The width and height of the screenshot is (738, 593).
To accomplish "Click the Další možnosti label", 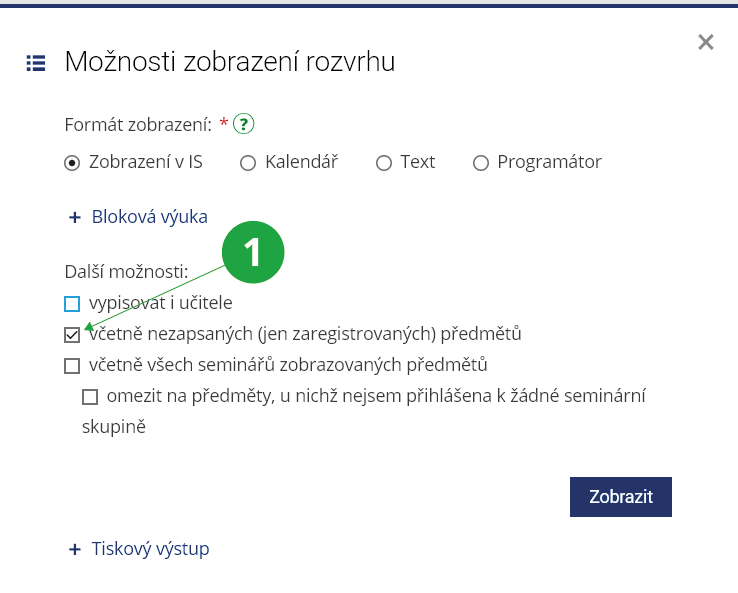I will point(125,271).
